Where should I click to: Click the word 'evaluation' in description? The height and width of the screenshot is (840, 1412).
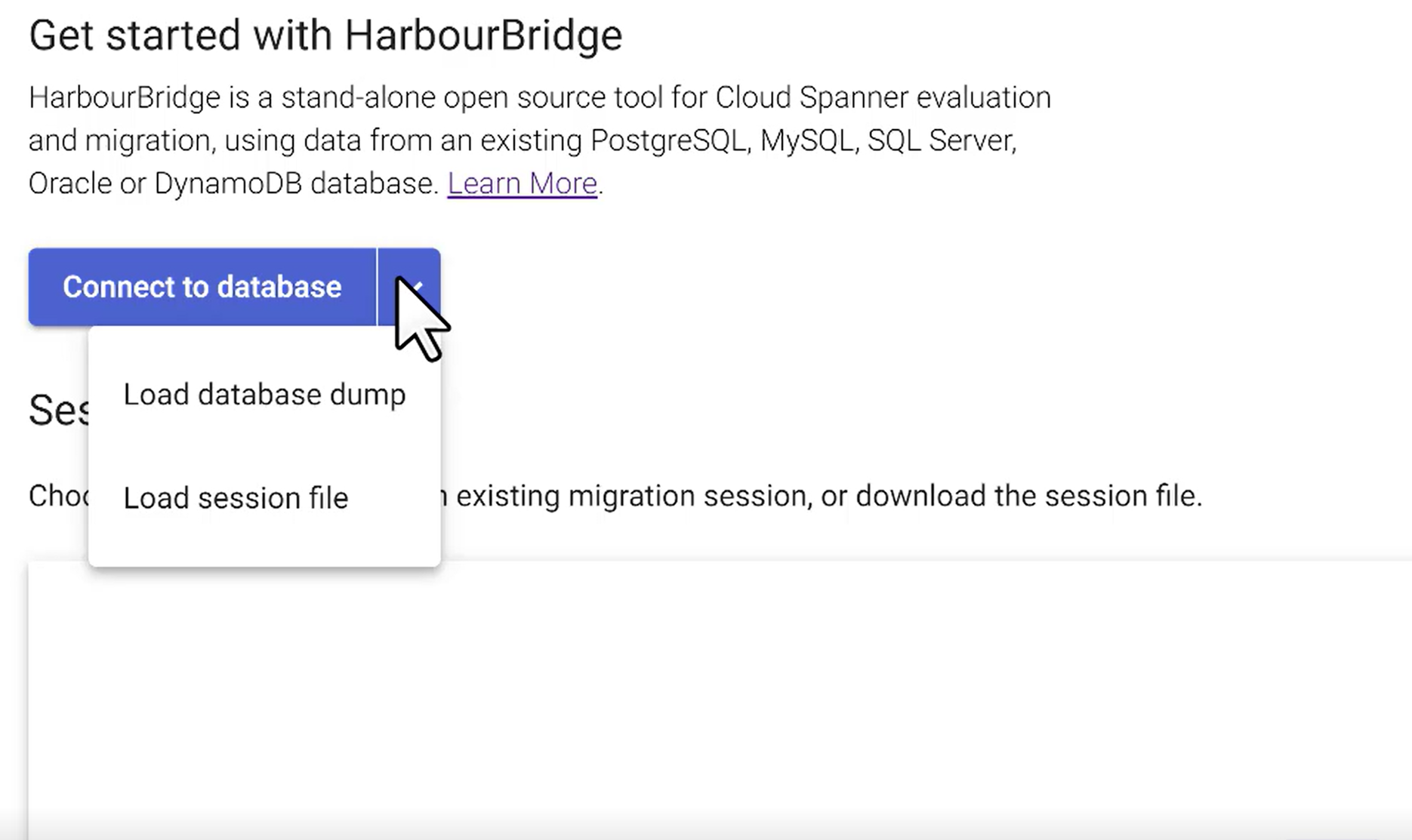pyautogui.click(x=983, y=97)
